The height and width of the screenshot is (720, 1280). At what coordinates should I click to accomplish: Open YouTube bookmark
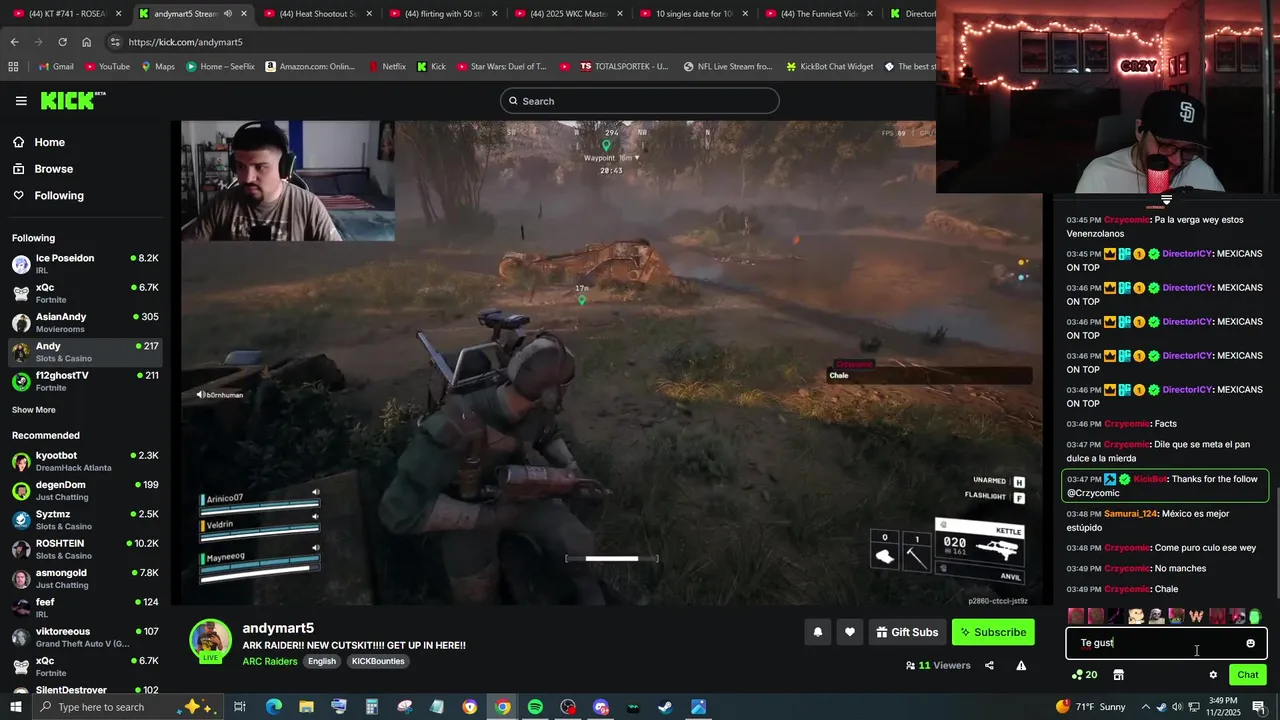[x=107, y=67]
